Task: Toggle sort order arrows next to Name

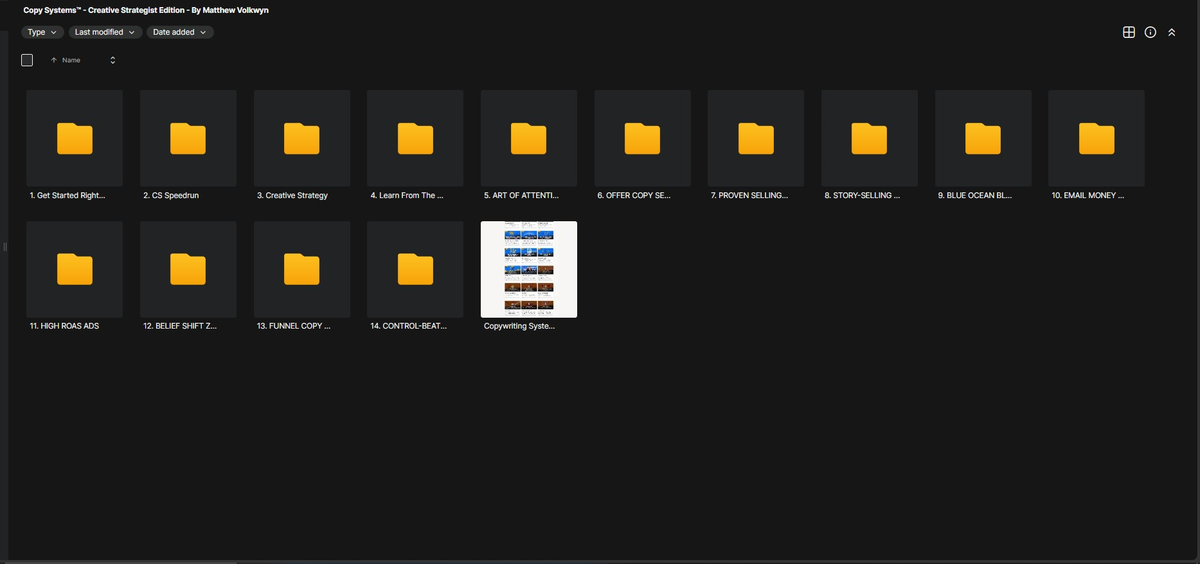Action: (112, 61)
